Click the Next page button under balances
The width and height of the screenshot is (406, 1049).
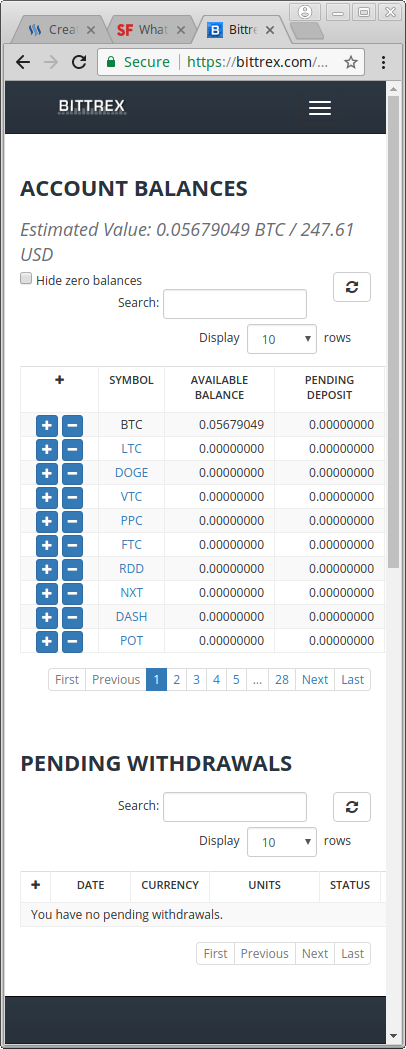pos(314,680)
